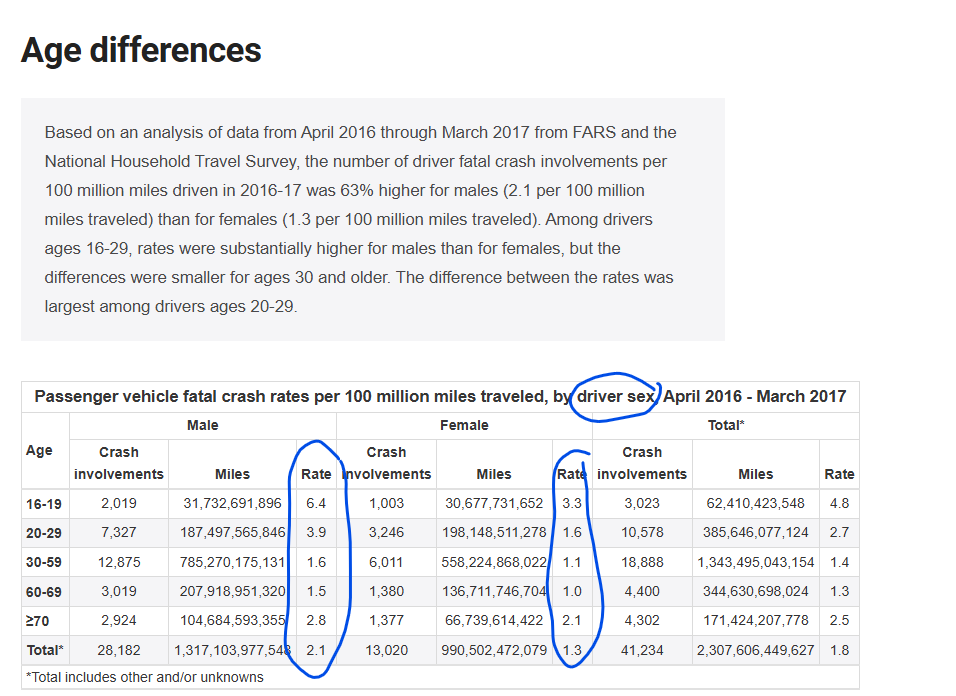Select the '30-59' age row label

[44, 563]
